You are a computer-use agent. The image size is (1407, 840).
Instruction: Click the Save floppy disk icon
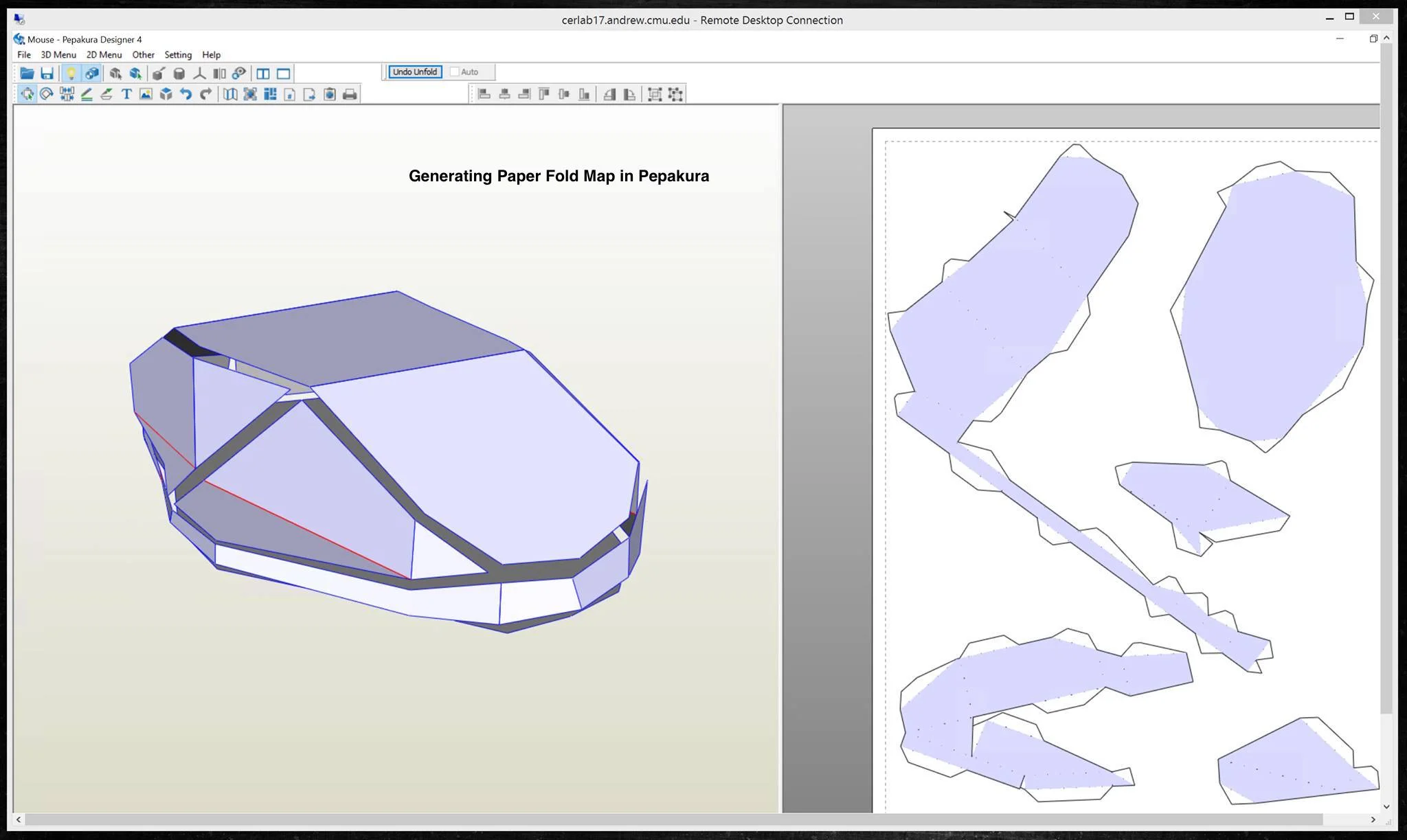tap(47, 73)
